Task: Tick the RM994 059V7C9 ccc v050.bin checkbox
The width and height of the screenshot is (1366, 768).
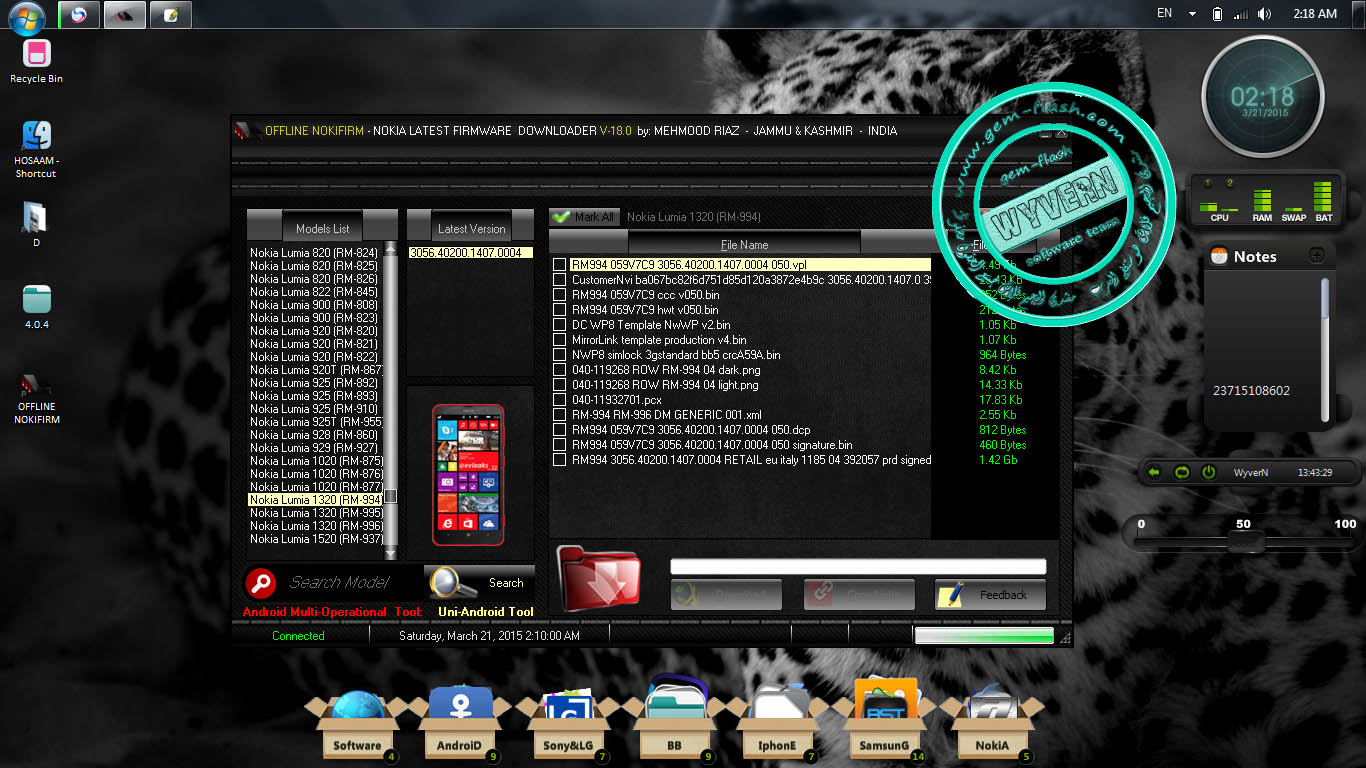Action: coord(559,295)
